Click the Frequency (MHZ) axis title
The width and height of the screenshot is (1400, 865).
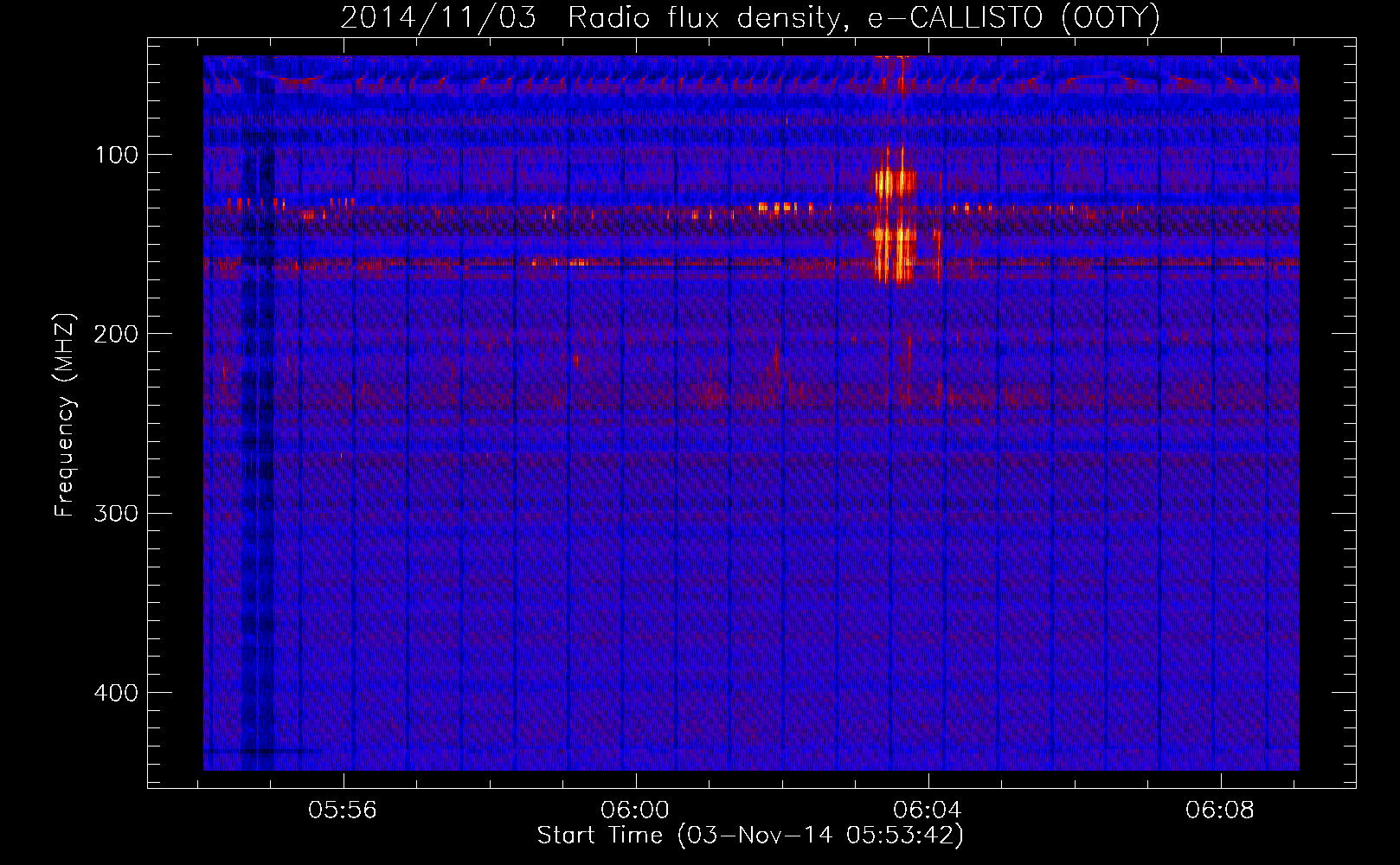(x=65, y=414)
